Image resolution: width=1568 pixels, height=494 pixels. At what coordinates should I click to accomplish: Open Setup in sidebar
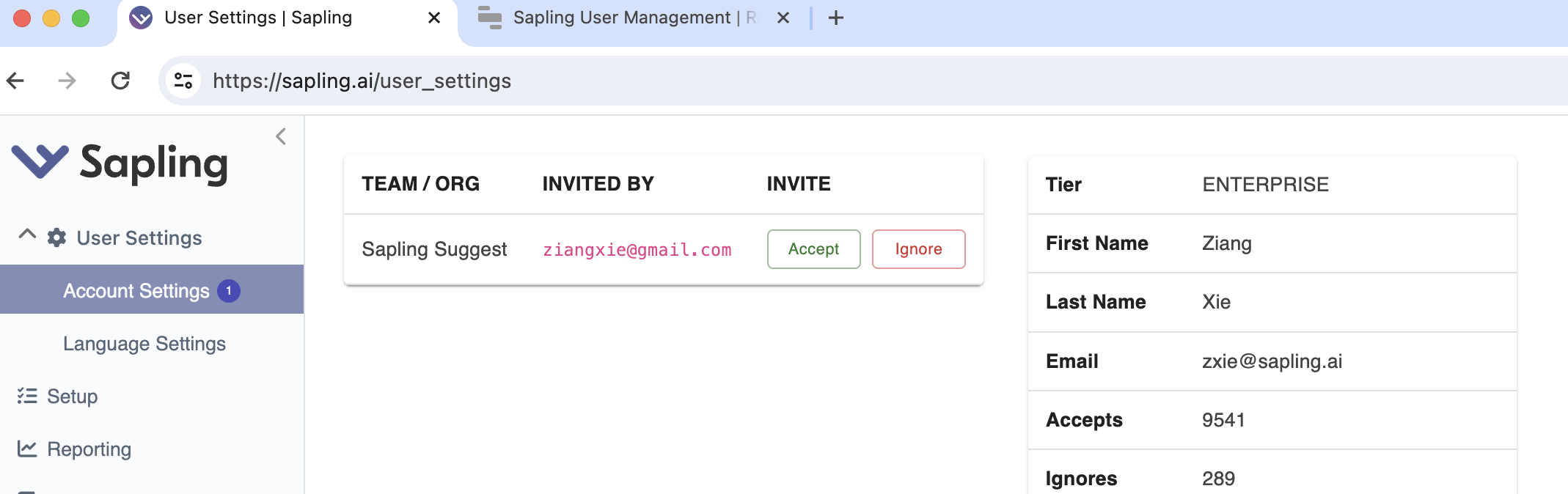(72, 397)
